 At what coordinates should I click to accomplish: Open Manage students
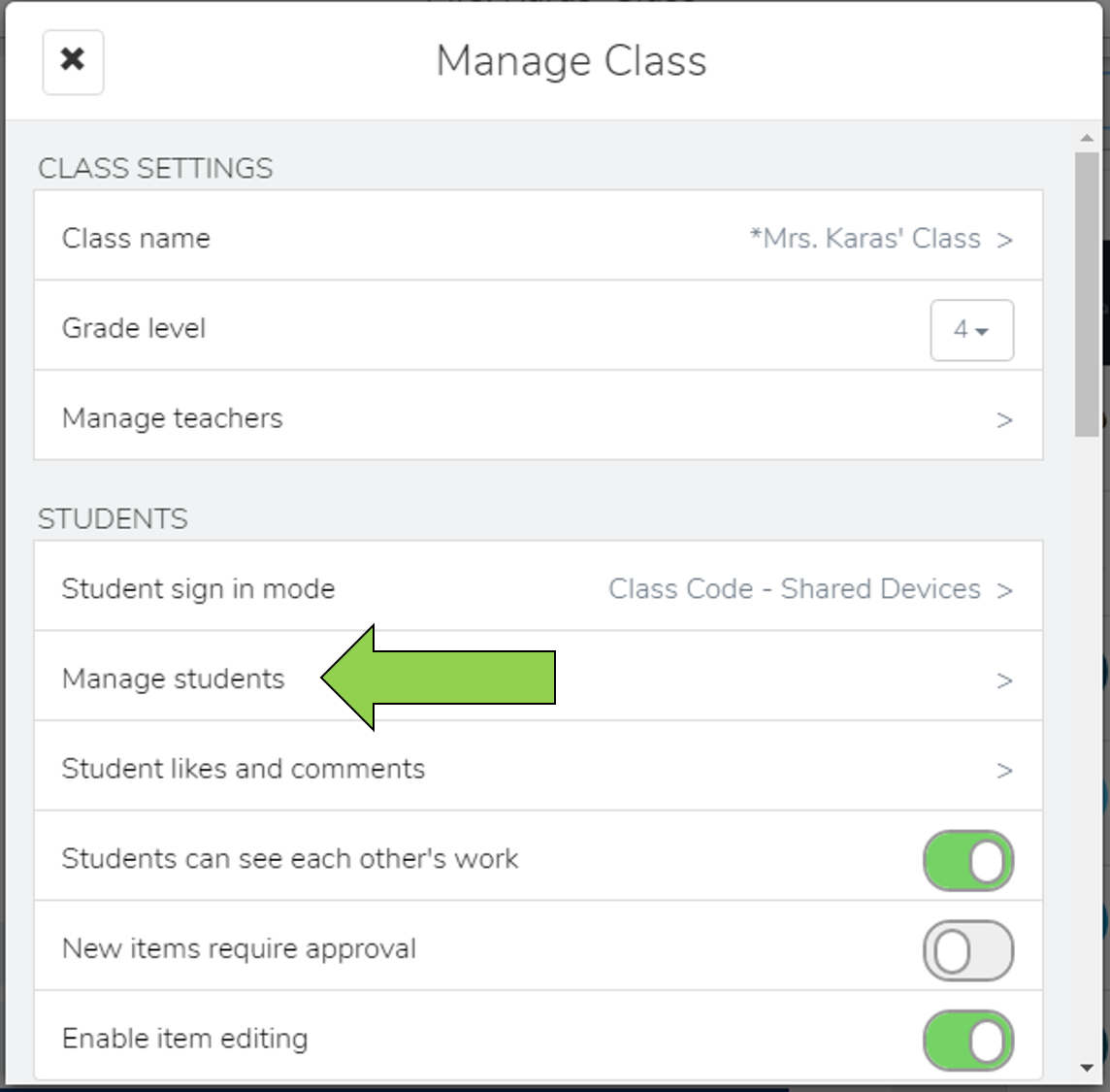538,677
